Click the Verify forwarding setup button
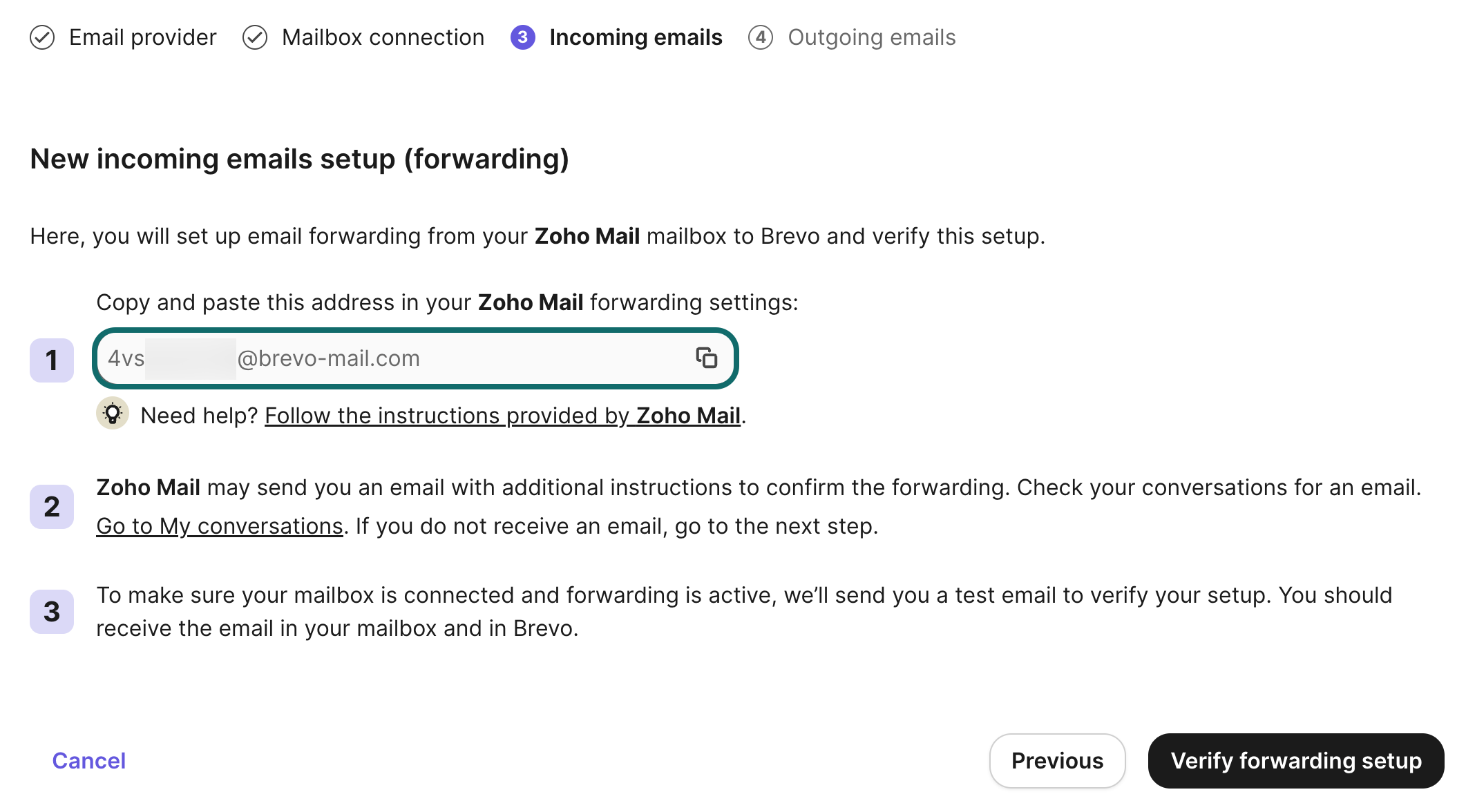This screenshot has height=812, width=1466. click(x=1296, y=761)
